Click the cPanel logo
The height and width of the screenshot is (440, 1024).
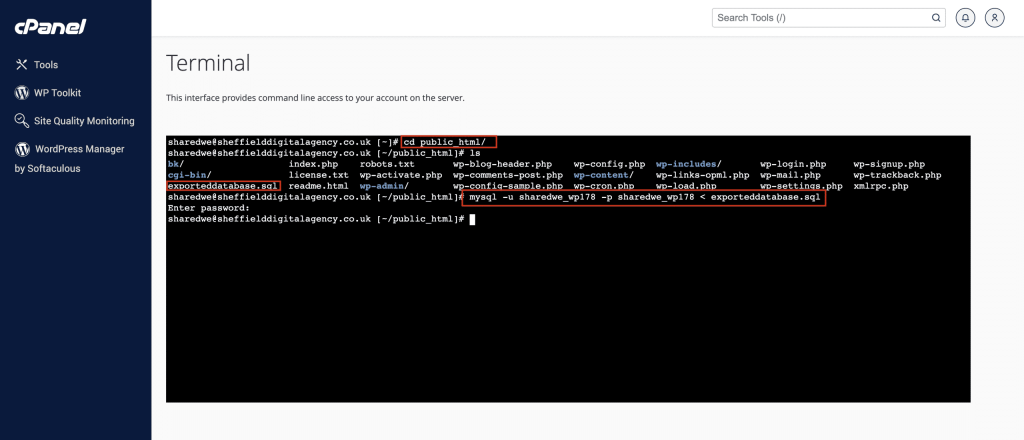(50, 27)
